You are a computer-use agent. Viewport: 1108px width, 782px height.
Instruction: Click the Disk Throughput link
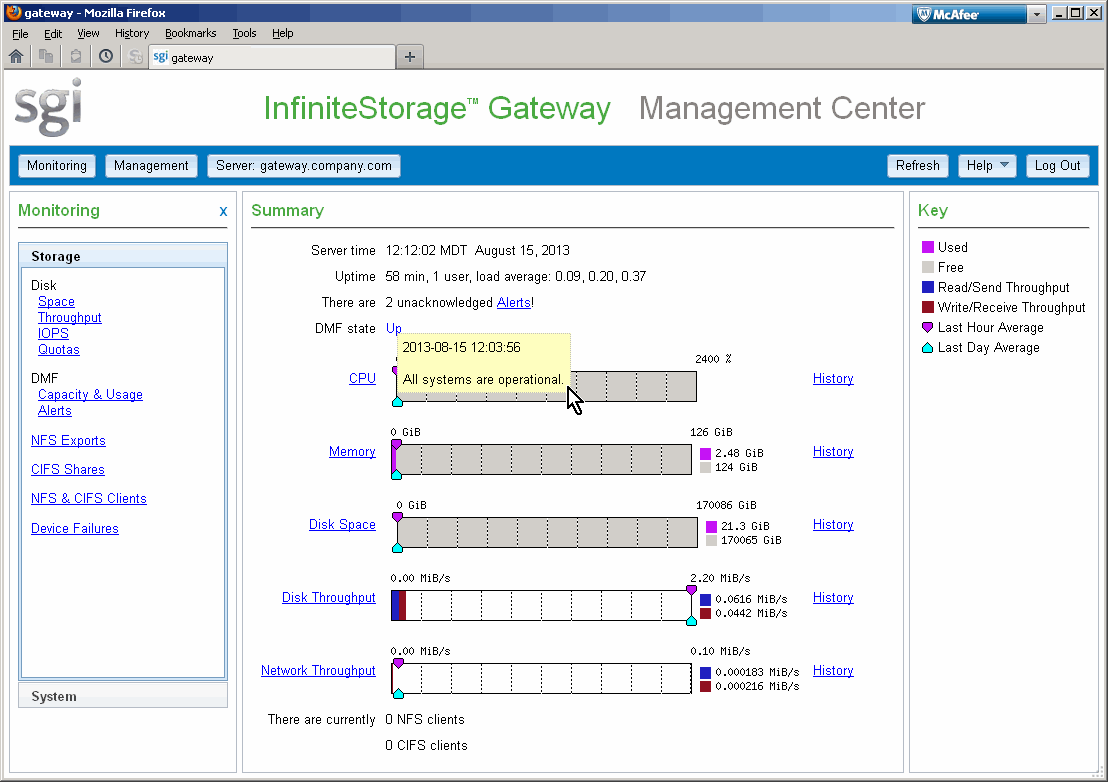click(329, 597)
